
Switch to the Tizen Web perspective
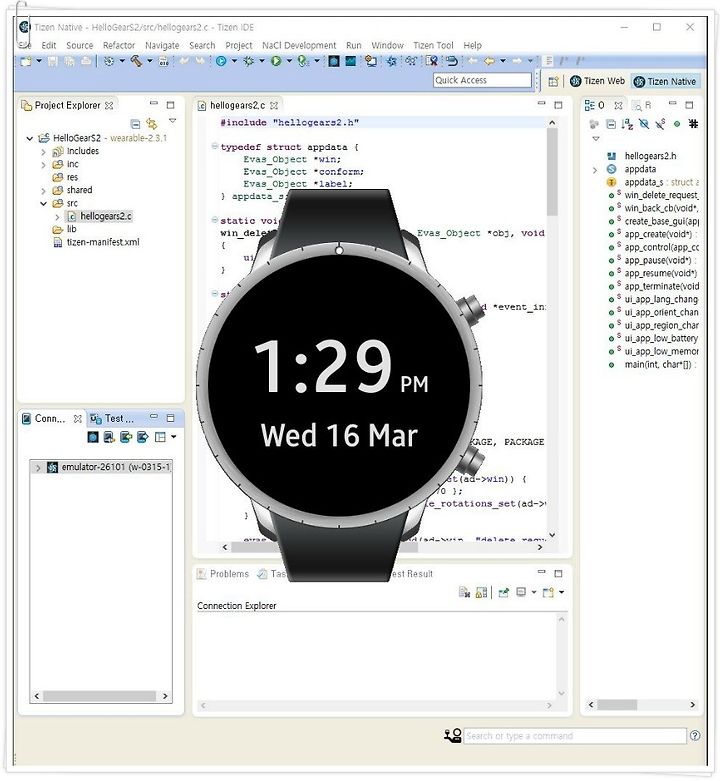(x=598, y=81)
